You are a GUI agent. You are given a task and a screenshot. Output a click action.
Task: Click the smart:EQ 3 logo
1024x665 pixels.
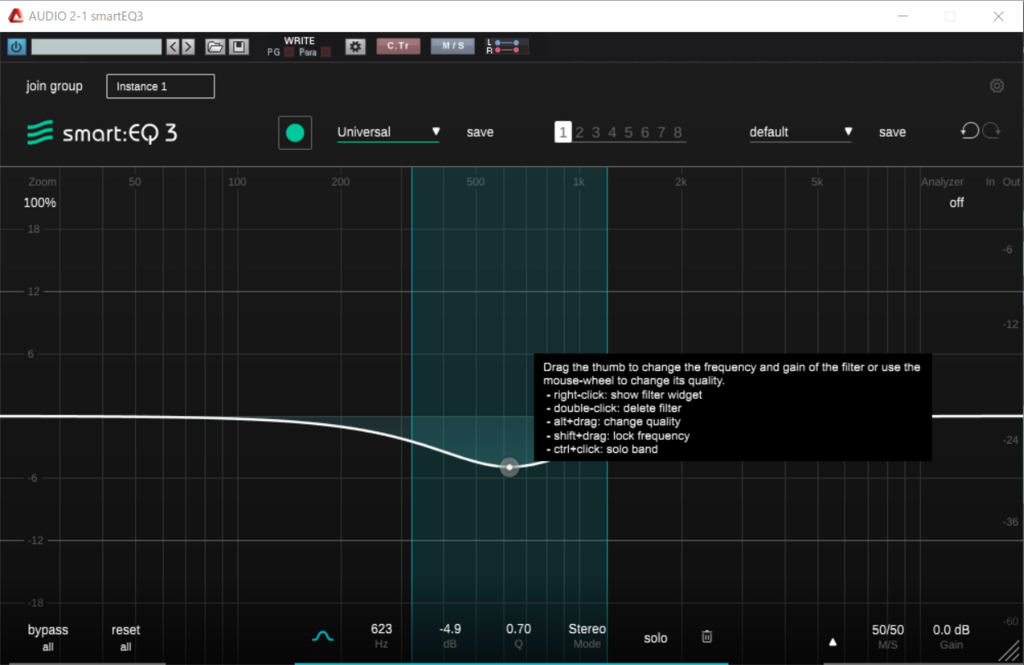pyautogui.click(x=102, y=133)
